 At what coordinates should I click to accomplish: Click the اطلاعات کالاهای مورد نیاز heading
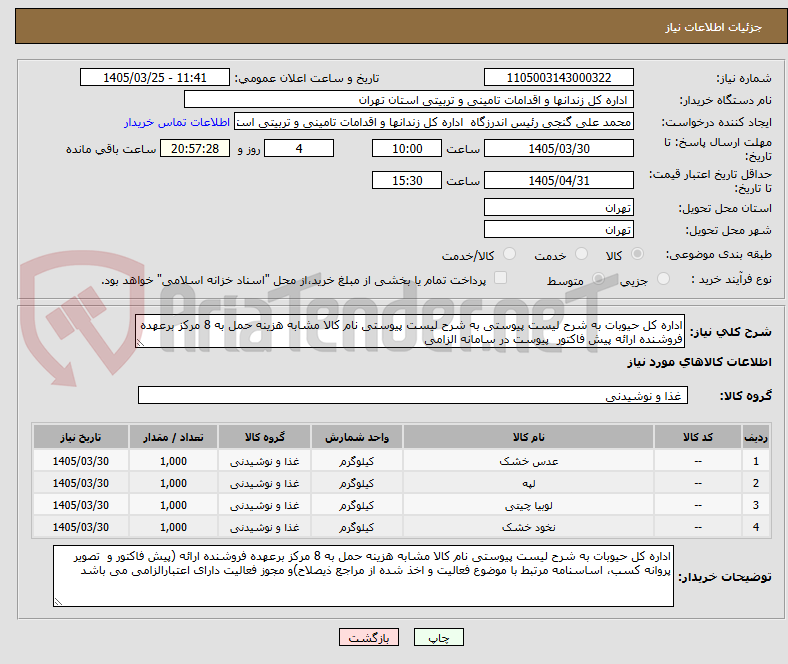(x=699, y=362)
